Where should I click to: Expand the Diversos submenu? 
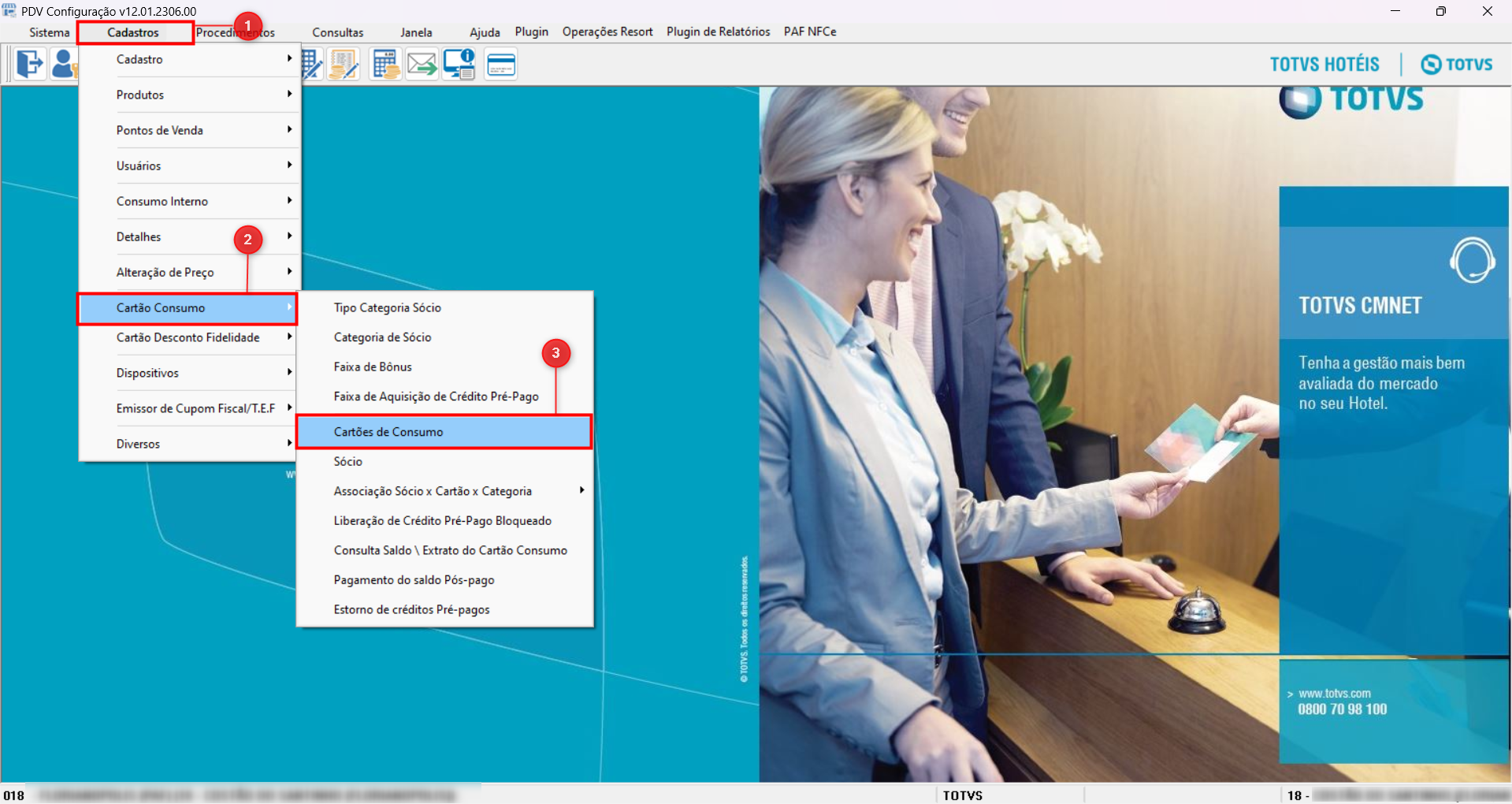pos(189,444)
